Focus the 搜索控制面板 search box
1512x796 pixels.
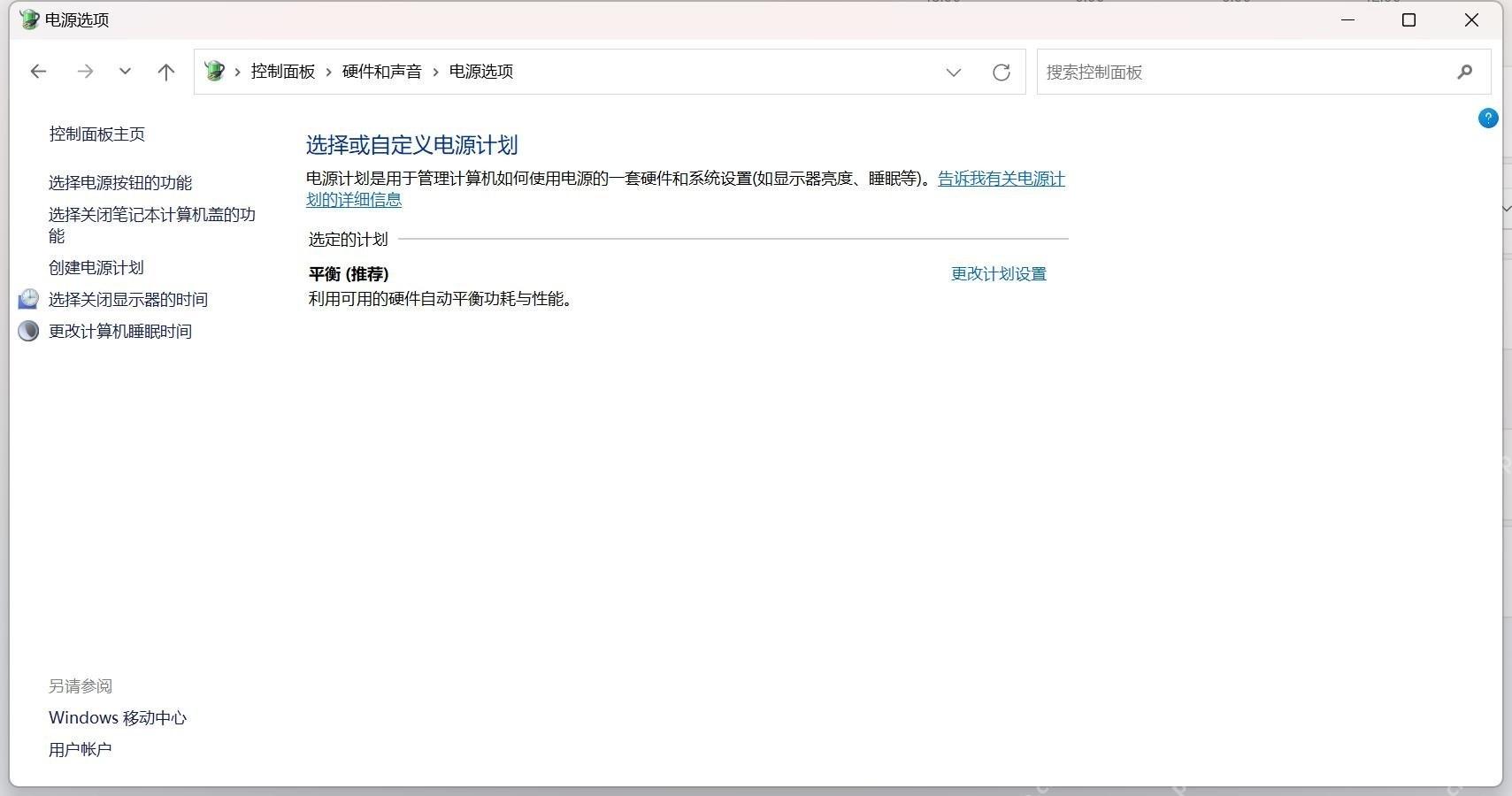pyautogui.click(x=1263, y=72)
